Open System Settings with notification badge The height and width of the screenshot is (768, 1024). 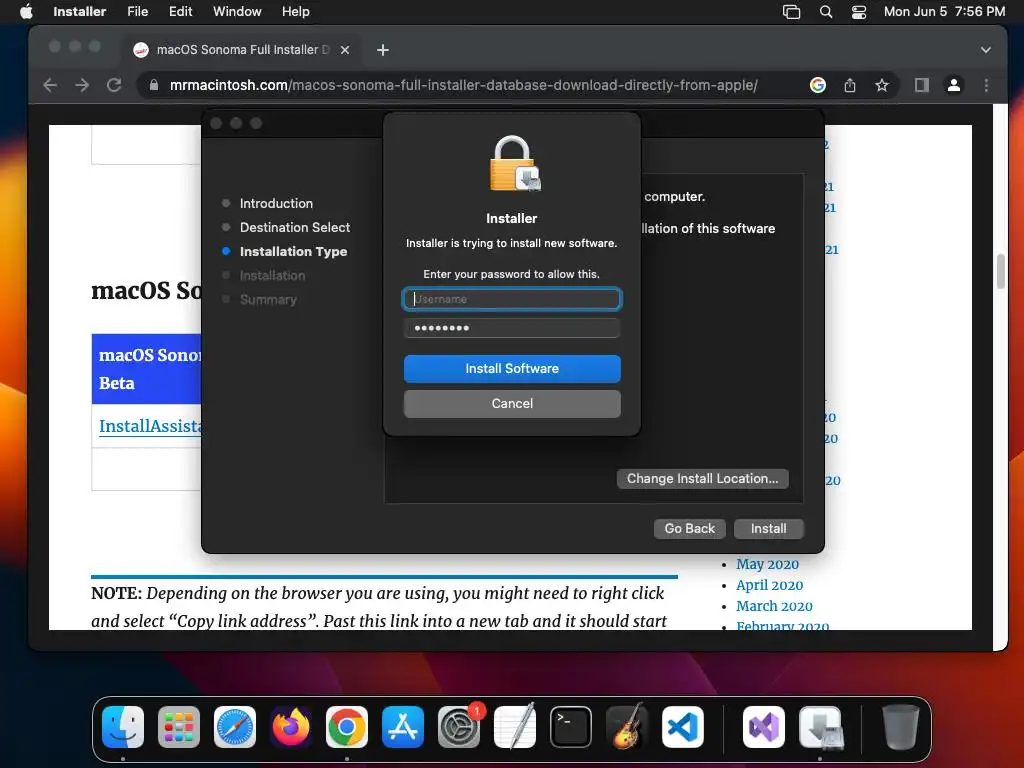point(459,727)
